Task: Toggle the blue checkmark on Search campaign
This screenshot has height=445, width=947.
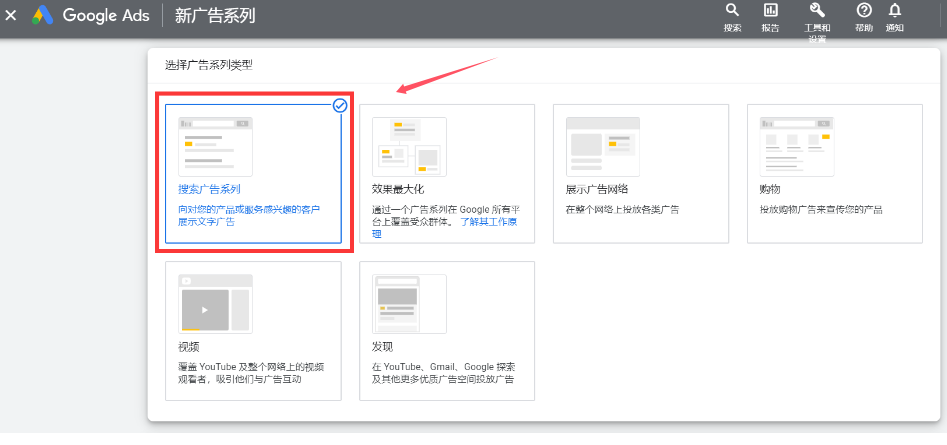Action: point(339,104)
